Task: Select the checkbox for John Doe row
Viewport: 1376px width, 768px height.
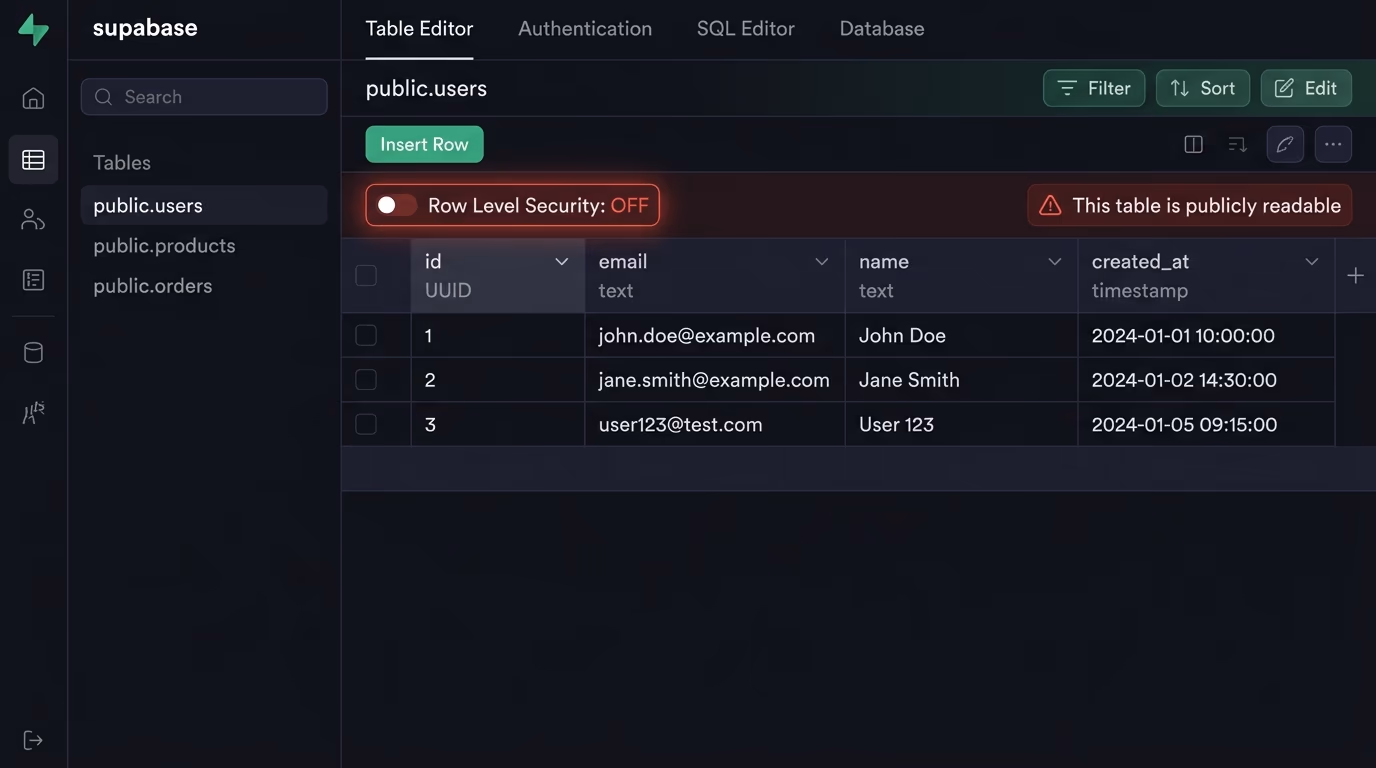Action: pyautogui.click(x=366, y=335)
